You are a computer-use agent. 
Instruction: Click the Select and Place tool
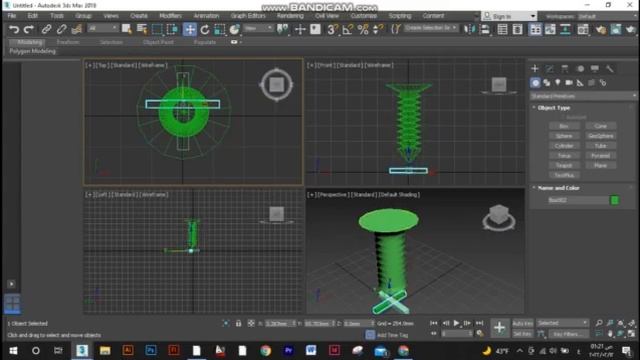[235, 29]
